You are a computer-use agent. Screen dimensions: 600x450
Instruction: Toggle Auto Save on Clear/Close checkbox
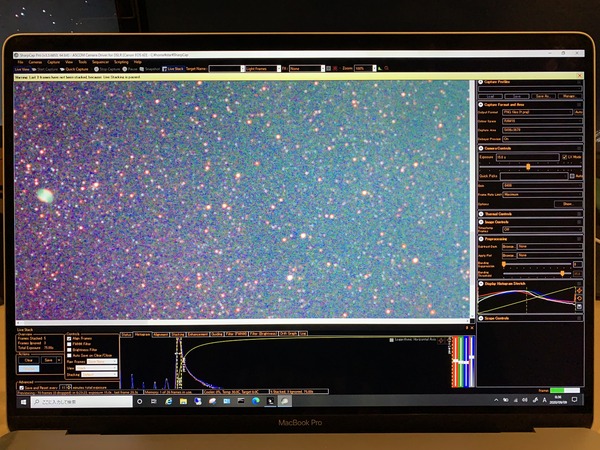click(69, 355)
